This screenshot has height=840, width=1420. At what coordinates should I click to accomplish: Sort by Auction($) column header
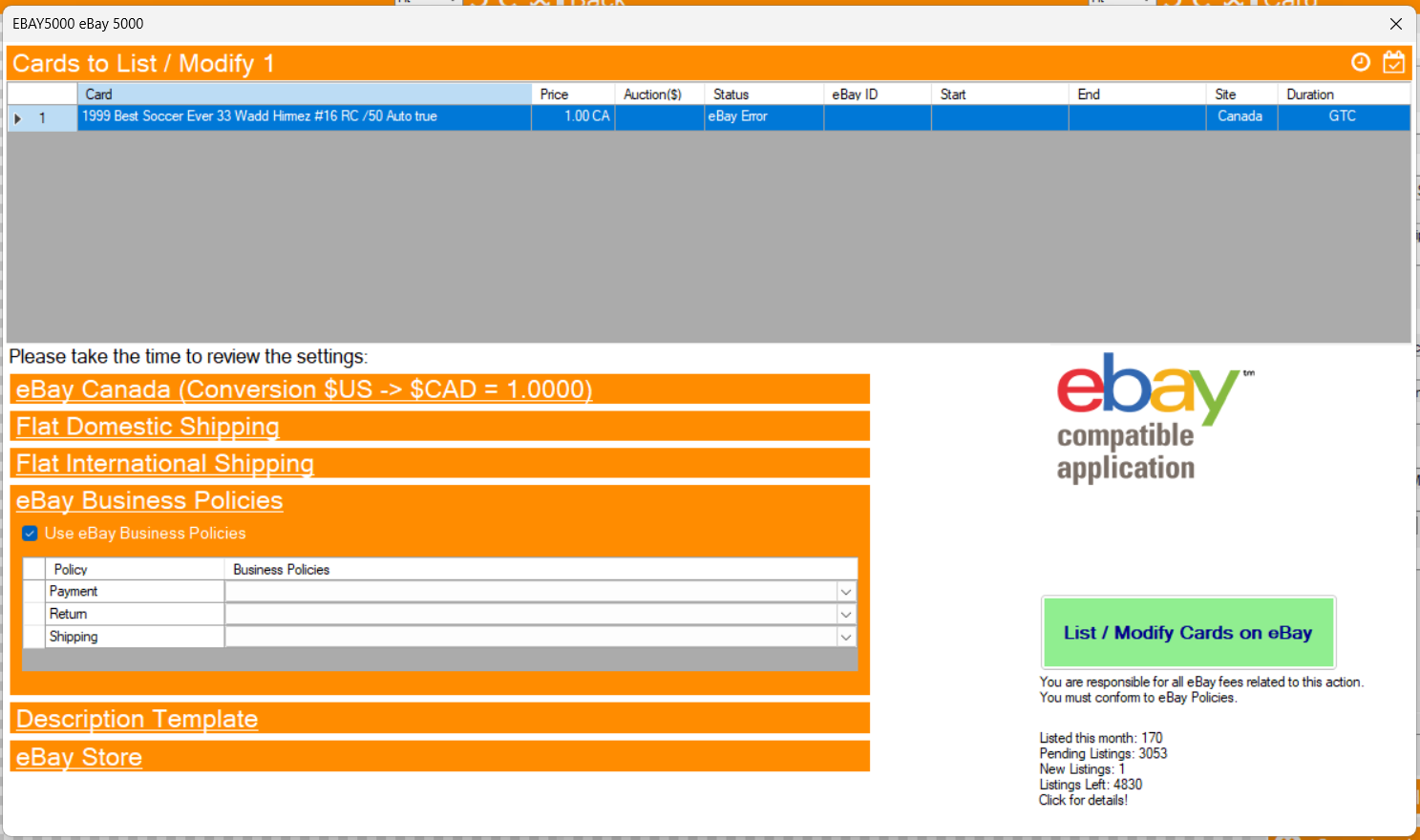pyautogui.click(x=660, y=94)
